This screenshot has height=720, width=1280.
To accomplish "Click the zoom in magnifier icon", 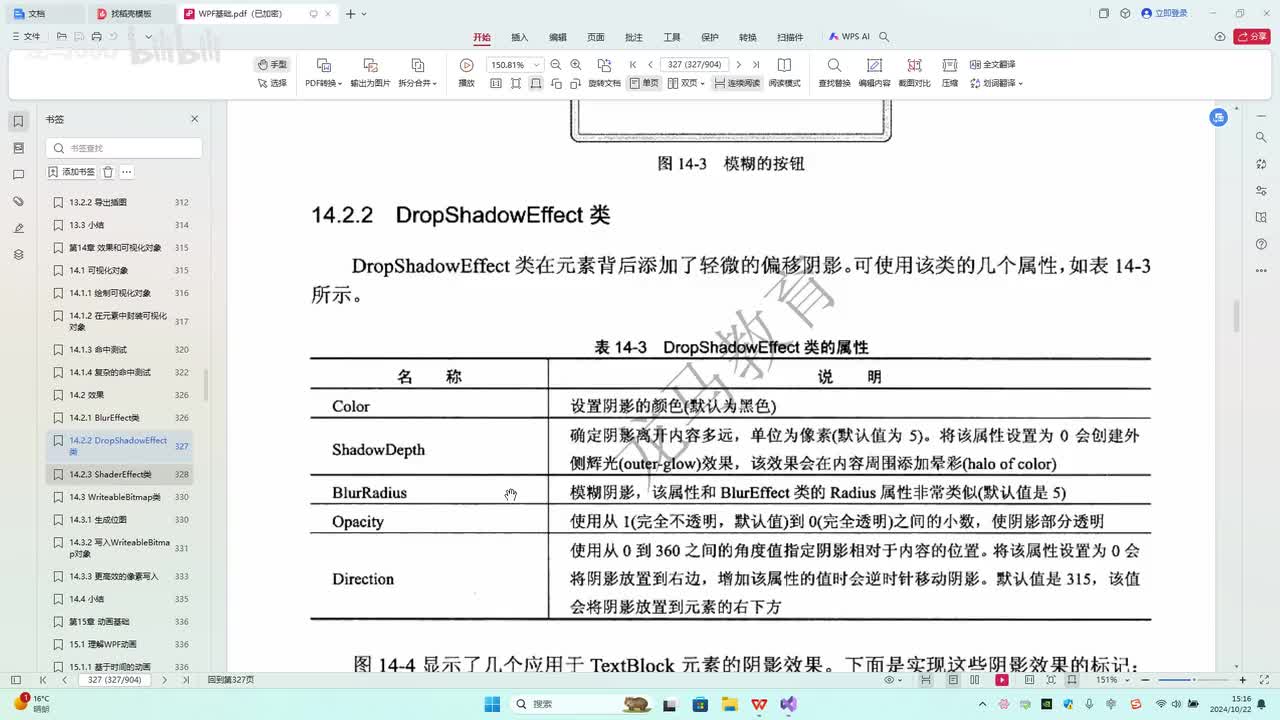I will 576,65.
